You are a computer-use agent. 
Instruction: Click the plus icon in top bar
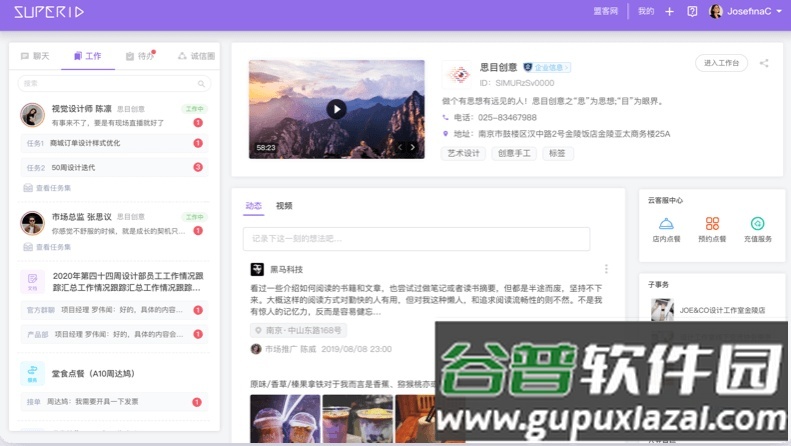[671, 12]
